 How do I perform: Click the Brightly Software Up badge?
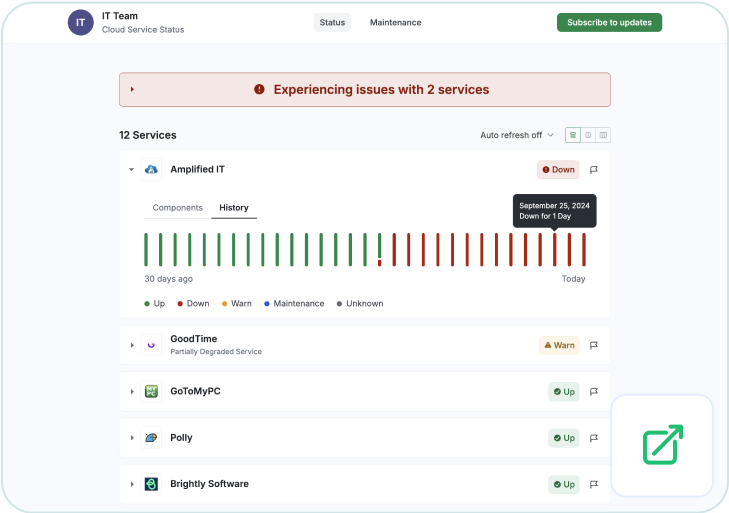[564, 484]
